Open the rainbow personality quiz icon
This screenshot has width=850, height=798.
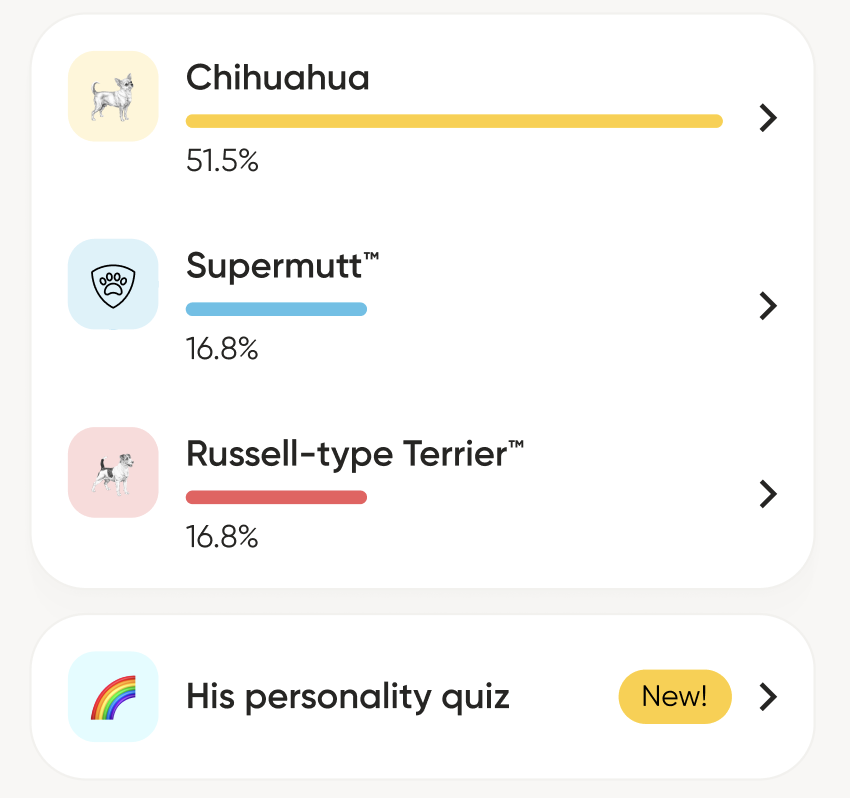[x=113, y=697]
